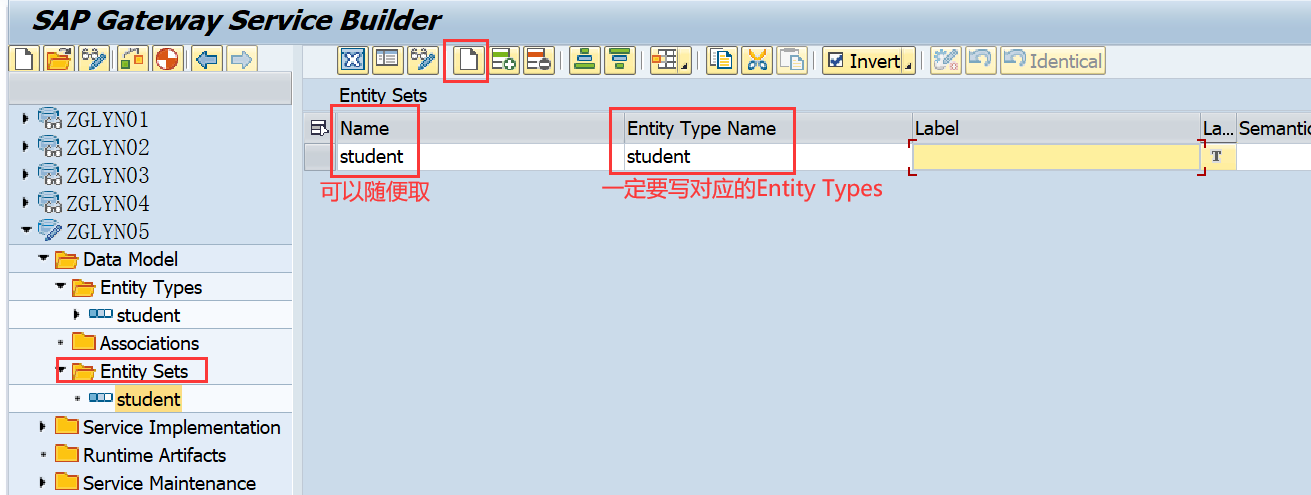This screenshot has height=495, width=1311.
Task: Select the ZGLYN05 project
Action: click(x=107, y=232)
